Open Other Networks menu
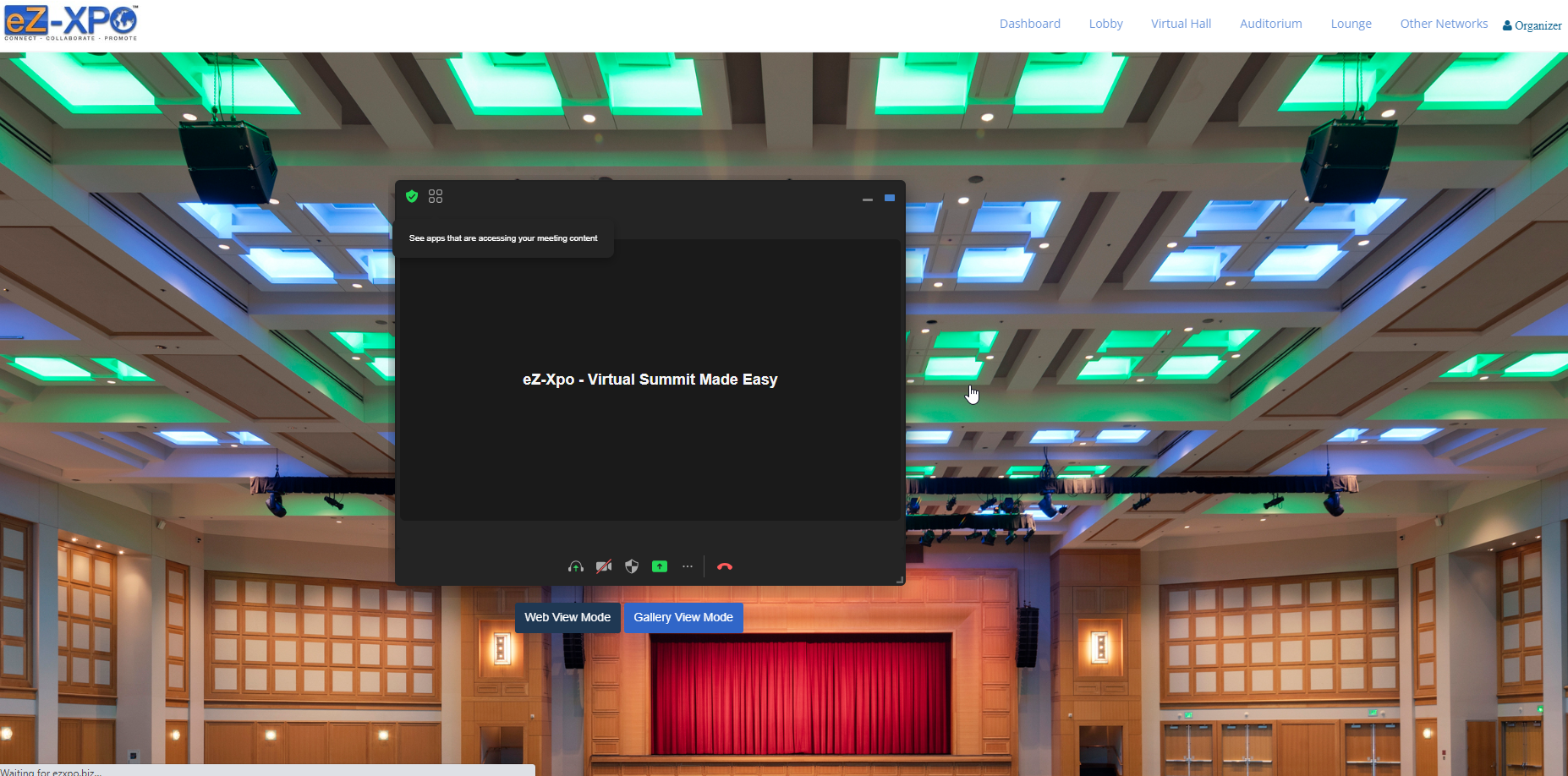 click(x=1444, y=24)
